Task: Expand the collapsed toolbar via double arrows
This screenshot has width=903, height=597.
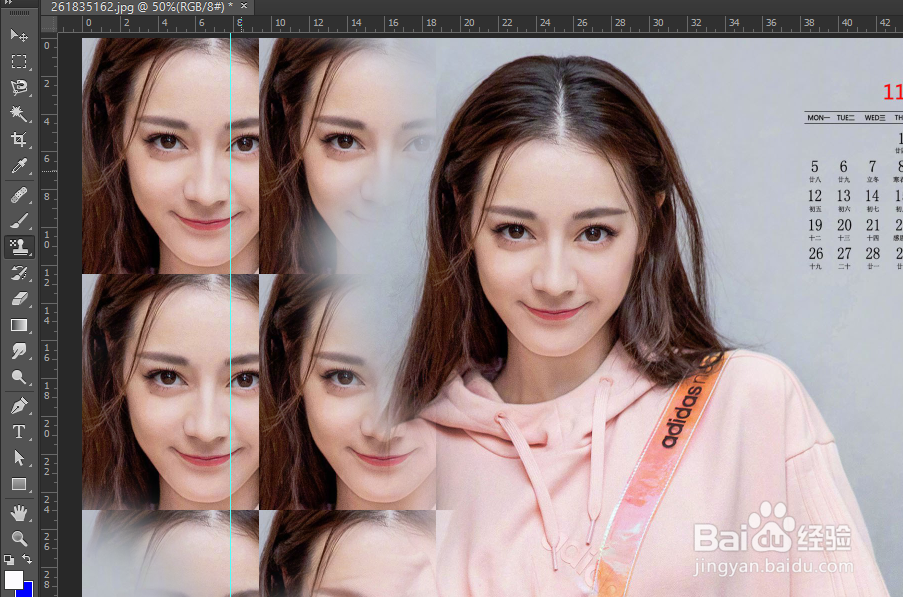Action: tap(8, 2)
